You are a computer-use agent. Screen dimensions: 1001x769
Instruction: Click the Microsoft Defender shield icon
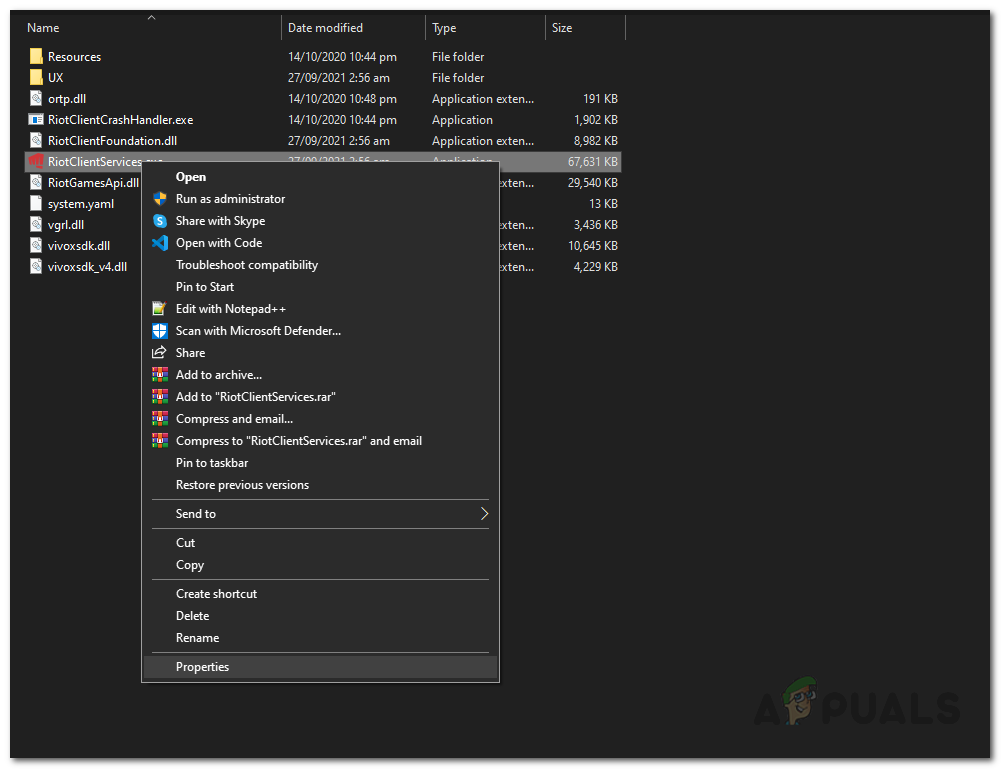coord(160,331)
